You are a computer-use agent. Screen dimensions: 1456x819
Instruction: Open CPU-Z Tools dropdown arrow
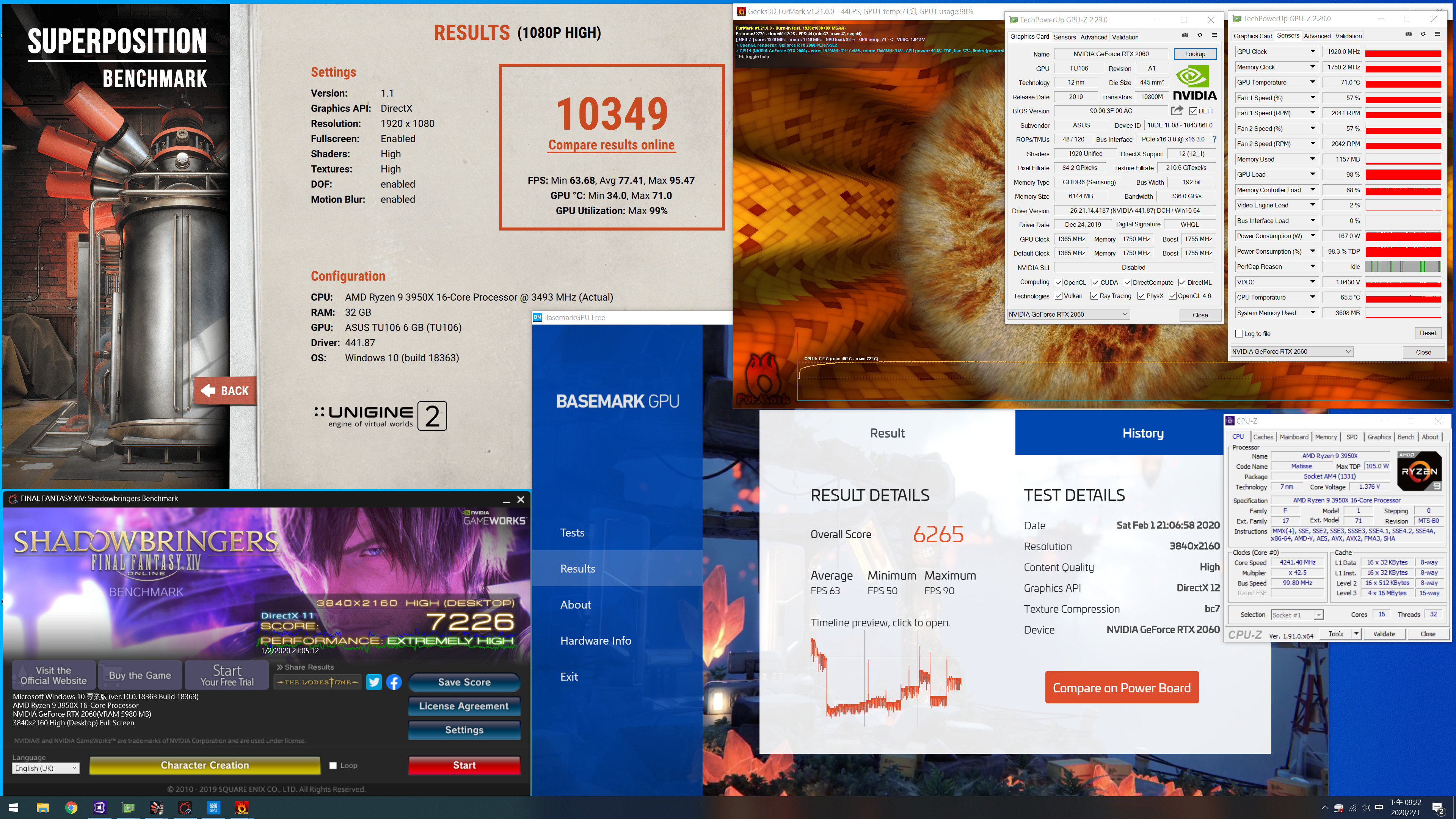tap(1356, 634)
